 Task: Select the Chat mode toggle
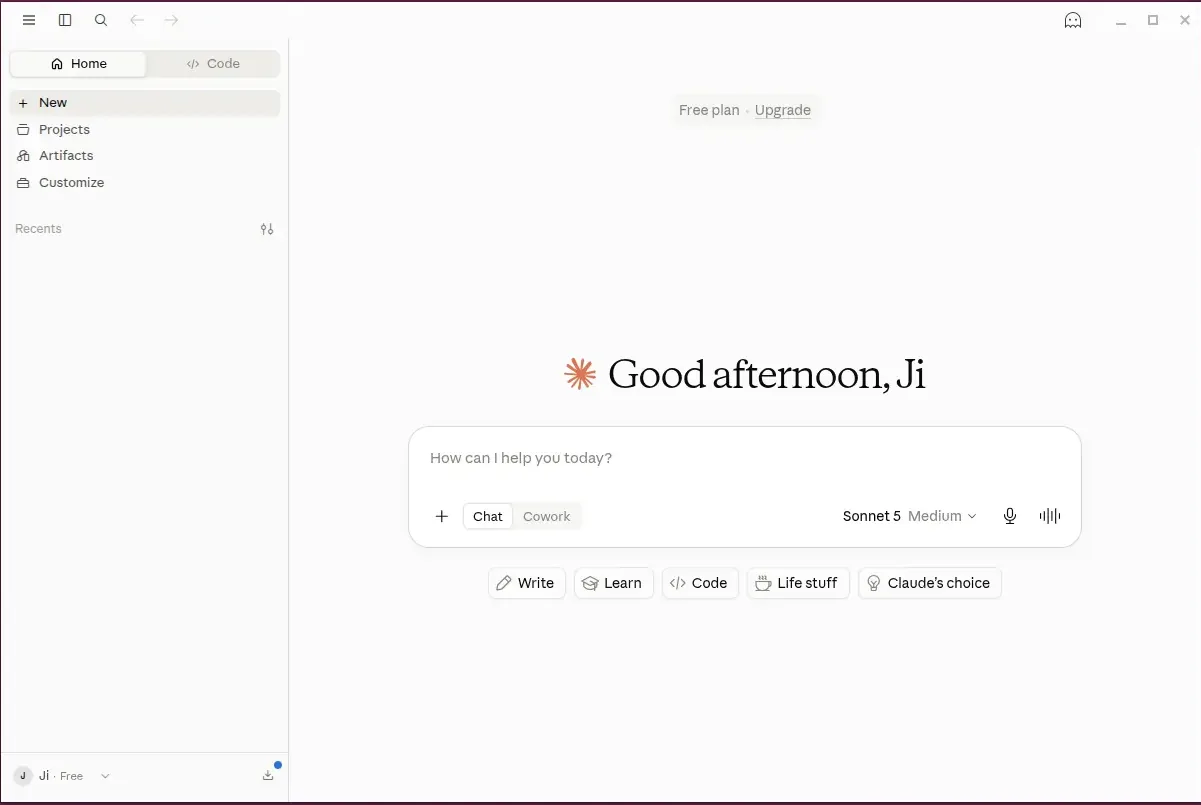coord(488,517)
